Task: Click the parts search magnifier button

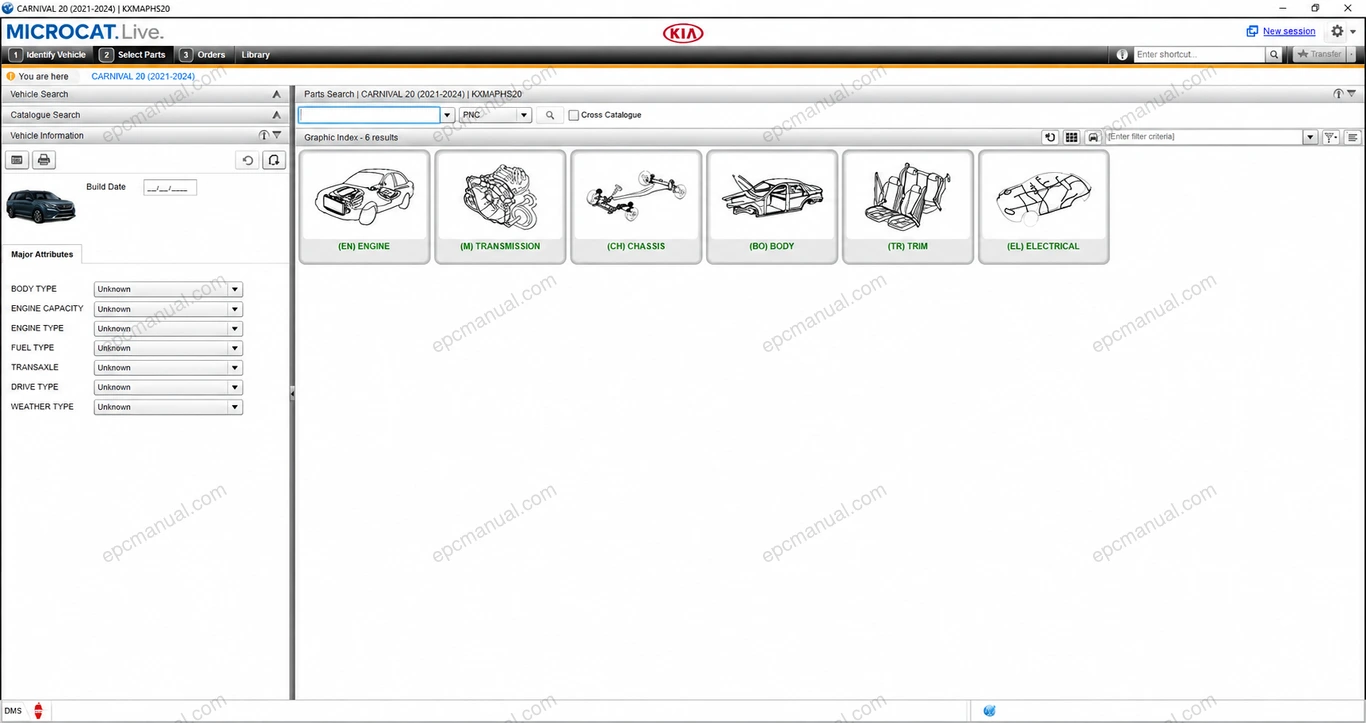Action: [550, 115]
